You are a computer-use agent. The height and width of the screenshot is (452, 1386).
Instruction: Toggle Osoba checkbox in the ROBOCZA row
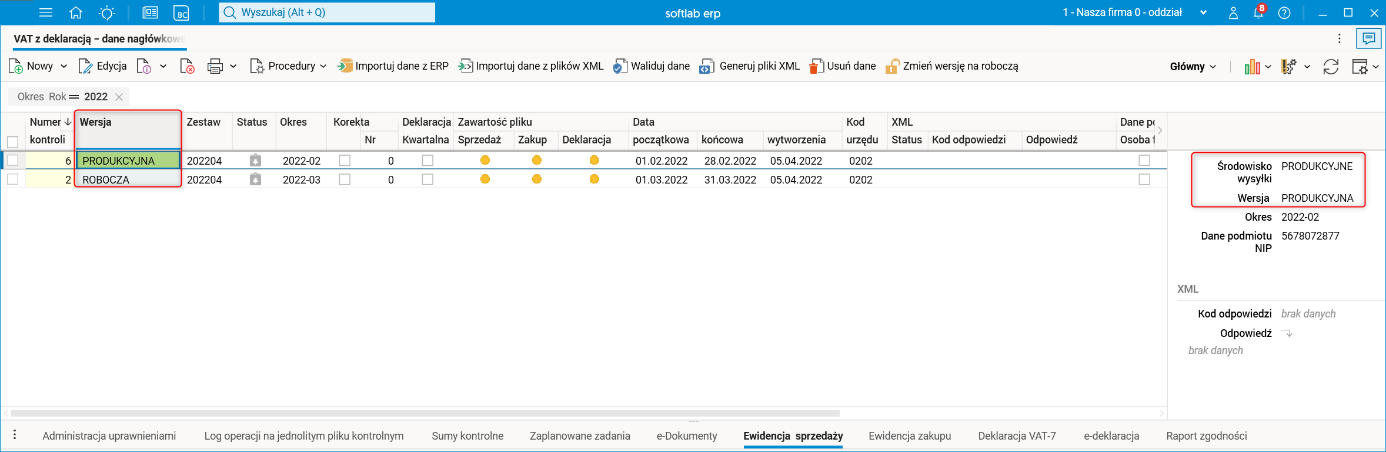pyautogui.click(x=1144, y=179)
